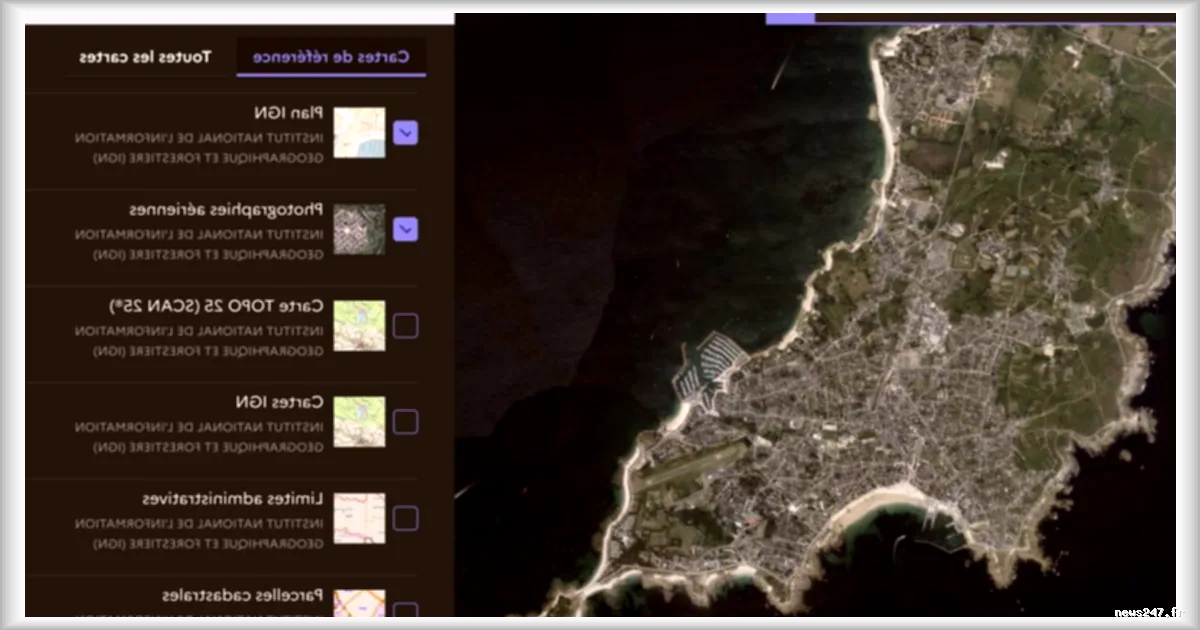Click the Photographies aériennes thumbnail image
Viewport: 1200px width, 630px height.
pyautogui.click(x=359, y=229)
